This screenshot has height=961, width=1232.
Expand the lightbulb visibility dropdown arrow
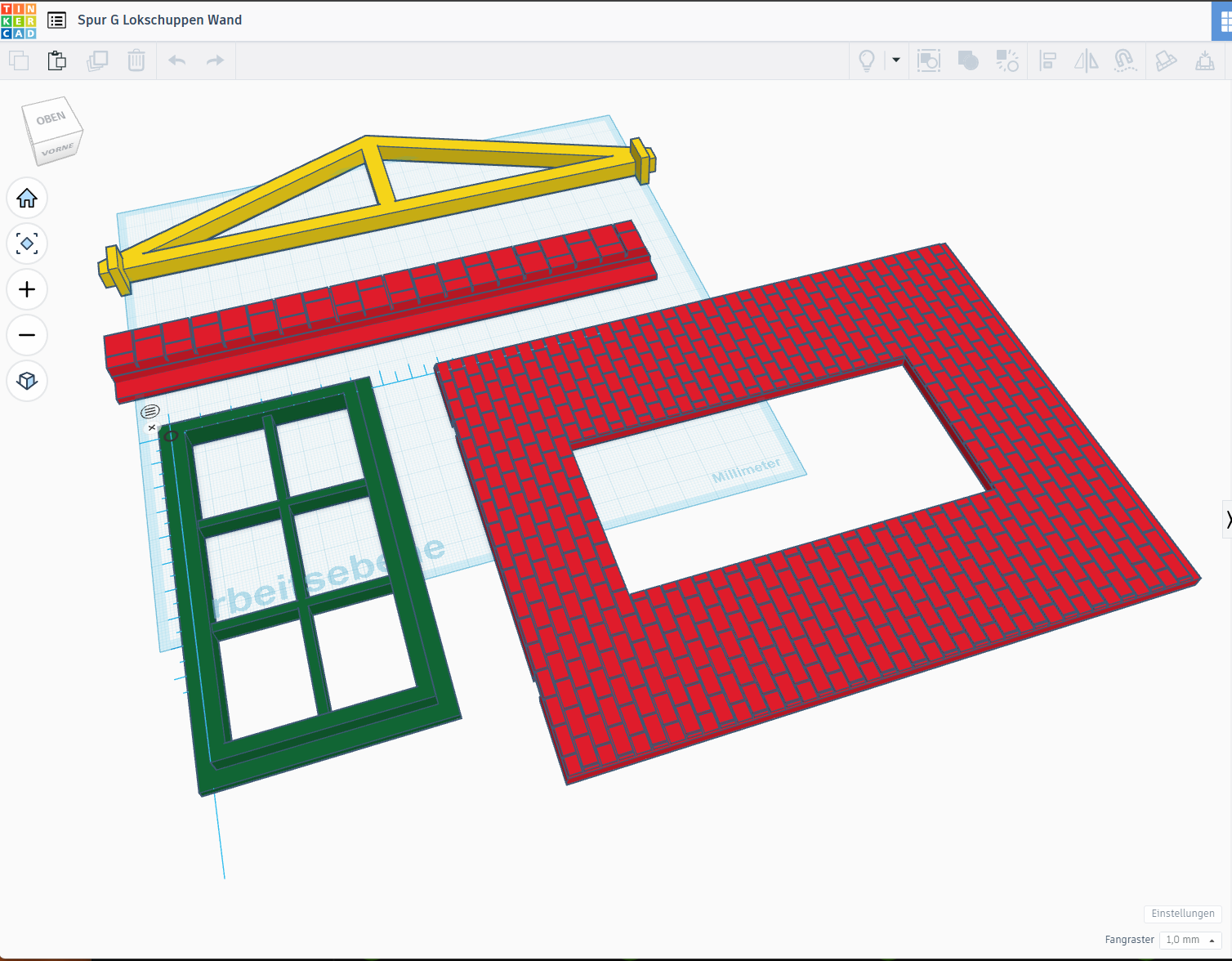[896, 60]
